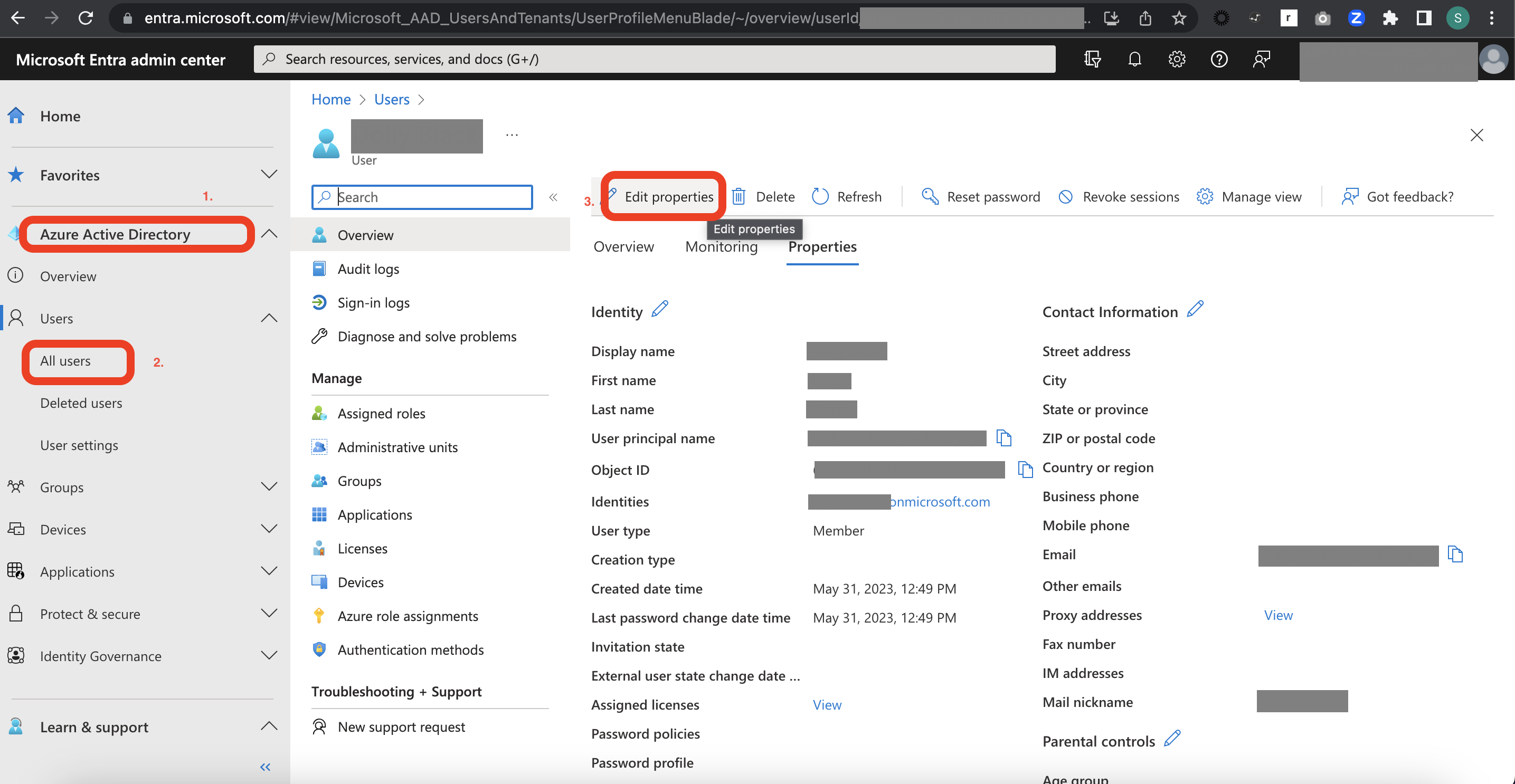The height and width of the screenshot is (784, 1515).
Task: View Assigned licenses link
Action: 827,705
